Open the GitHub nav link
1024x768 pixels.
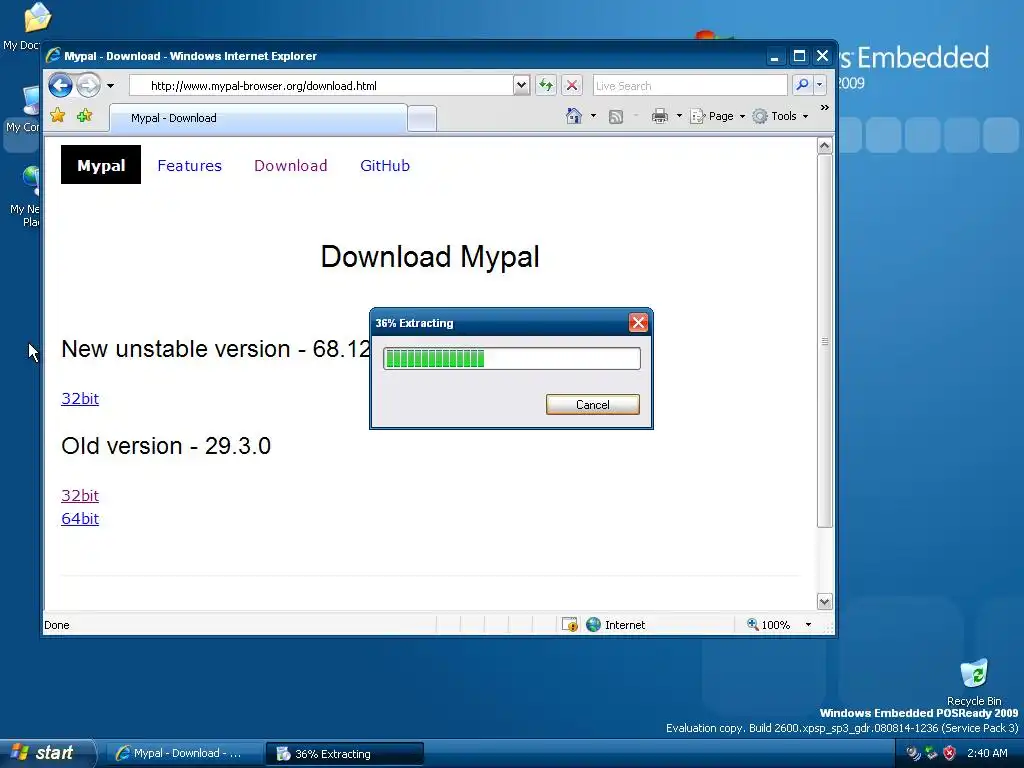[385, 166]
